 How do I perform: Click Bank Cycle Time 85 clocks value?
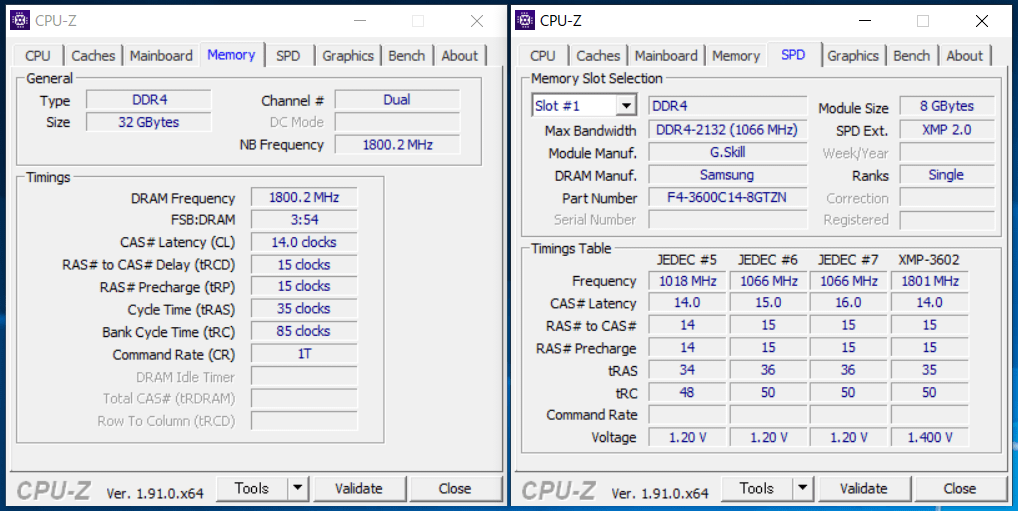(x=304, y=331)
